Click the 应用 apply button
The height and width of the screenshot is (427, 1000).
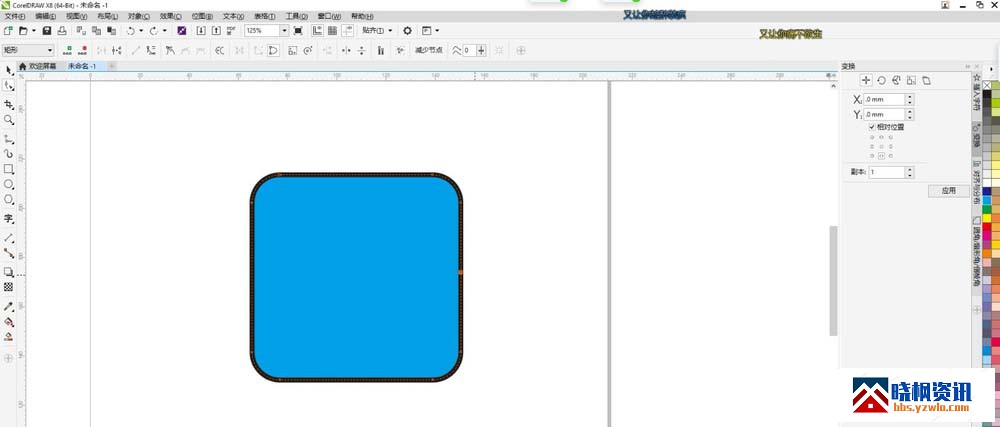(x=949, y=191)
